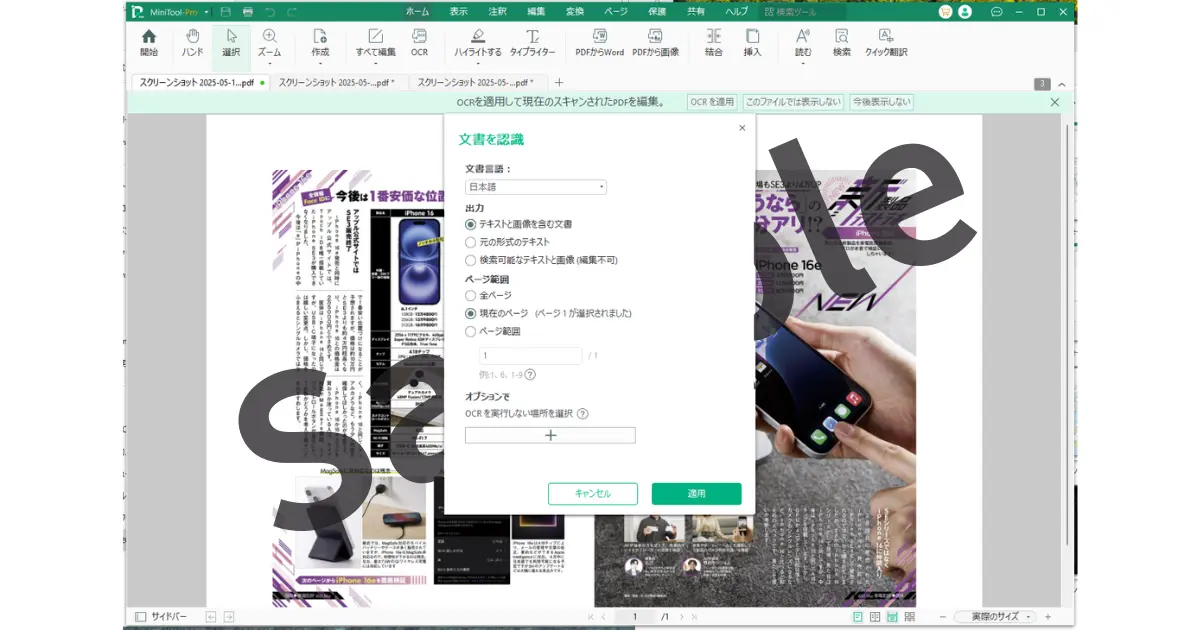Click the undo arrow in title bar

point(270,12)
